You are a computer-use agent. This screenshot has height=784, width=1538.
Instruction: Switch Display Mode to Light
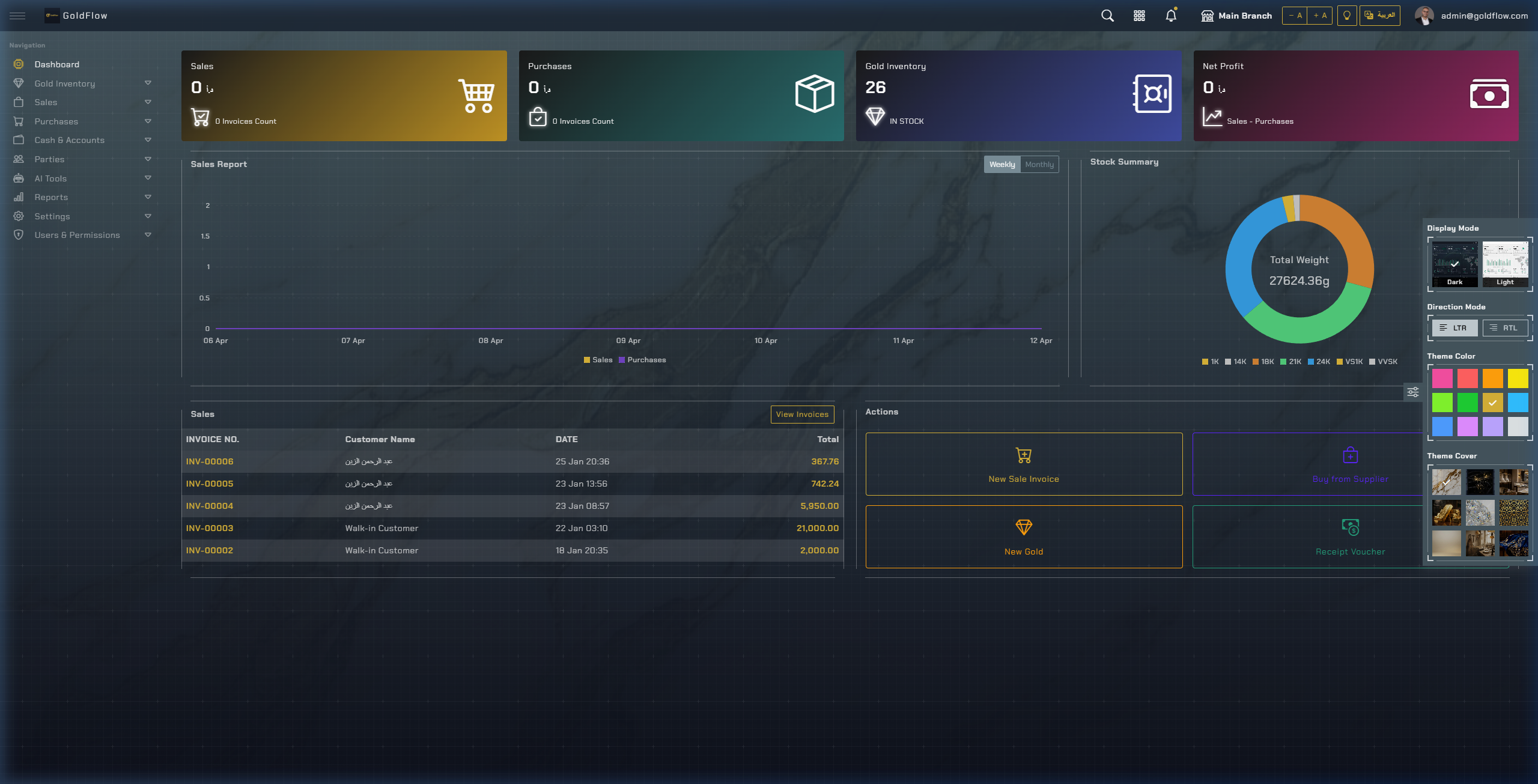[x=1505, y=263]
